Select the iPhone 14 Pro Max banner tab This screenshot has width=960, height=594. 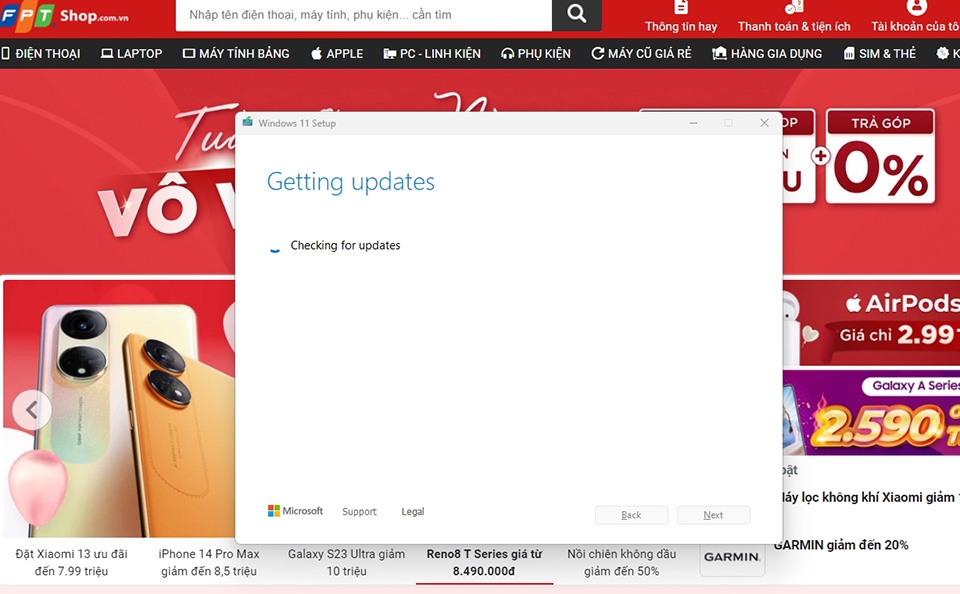[209, 562]
